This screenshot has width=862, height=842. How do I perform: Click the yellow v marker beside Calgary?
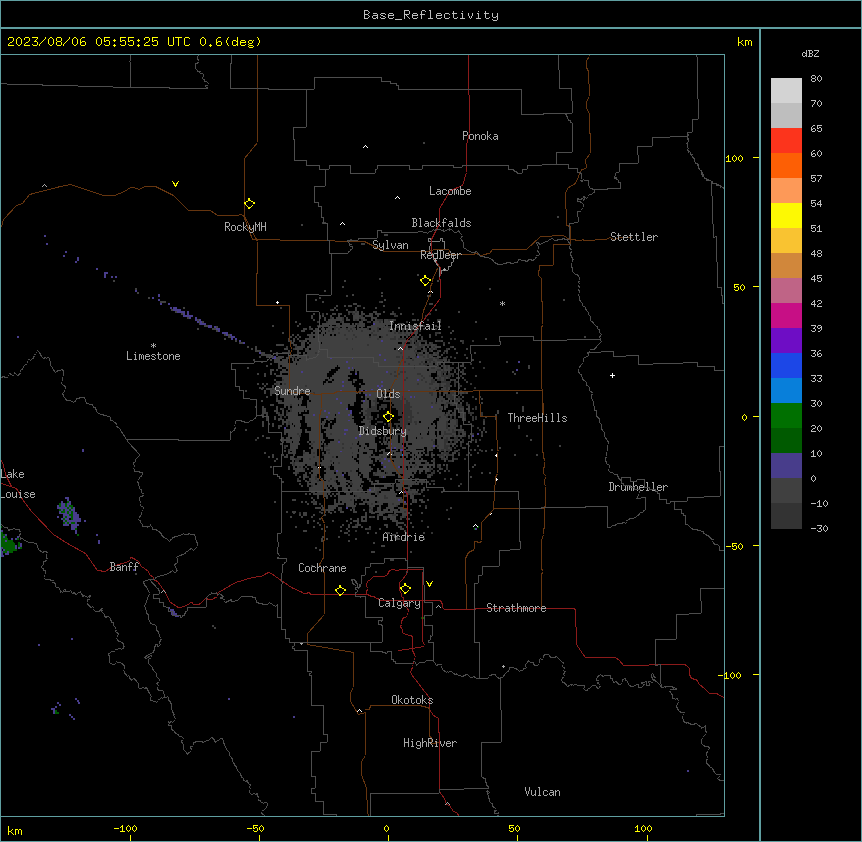(429, 584)
